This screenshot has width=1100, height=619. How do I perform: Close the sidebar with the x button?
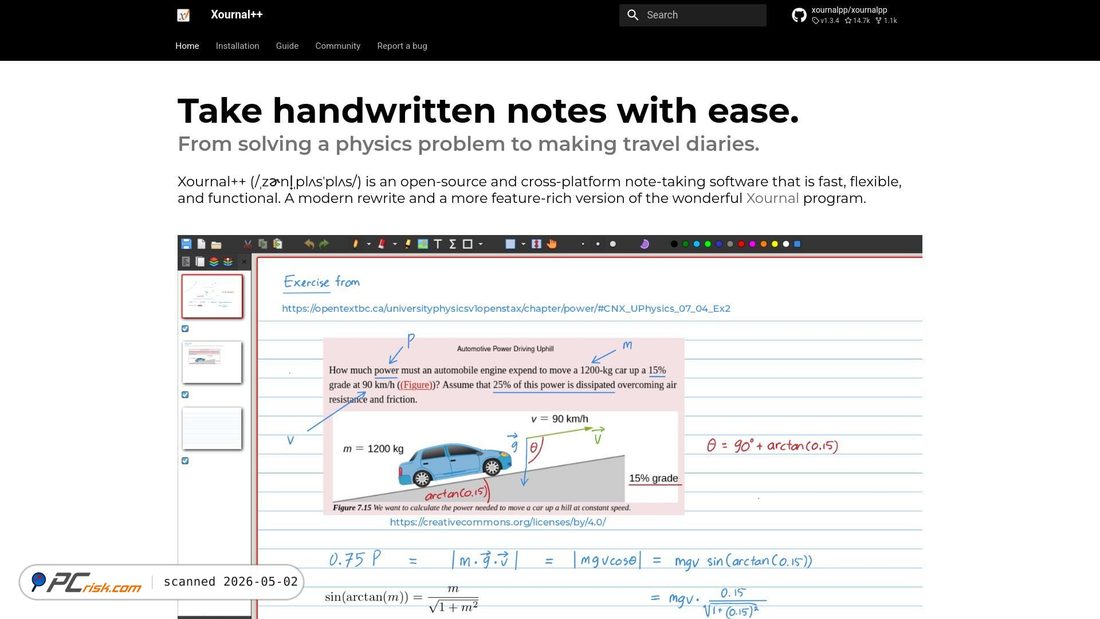pyautogui.click(x=243, y=262)
